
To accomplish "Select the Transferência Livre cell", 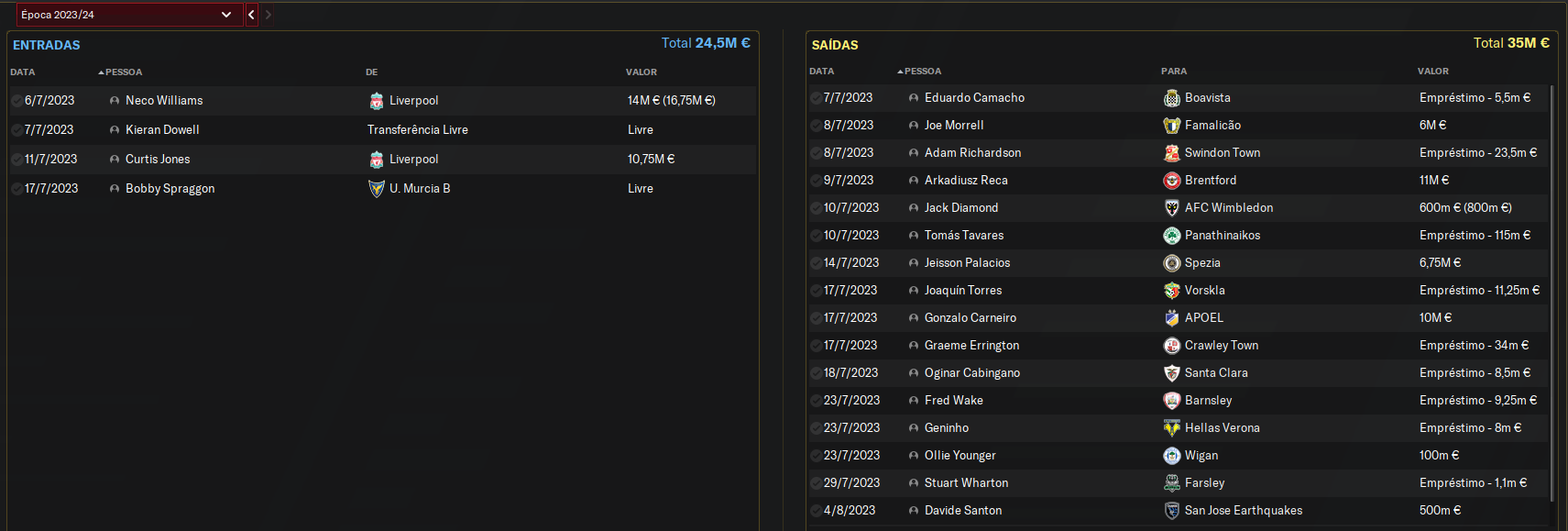I will (418, 130).
